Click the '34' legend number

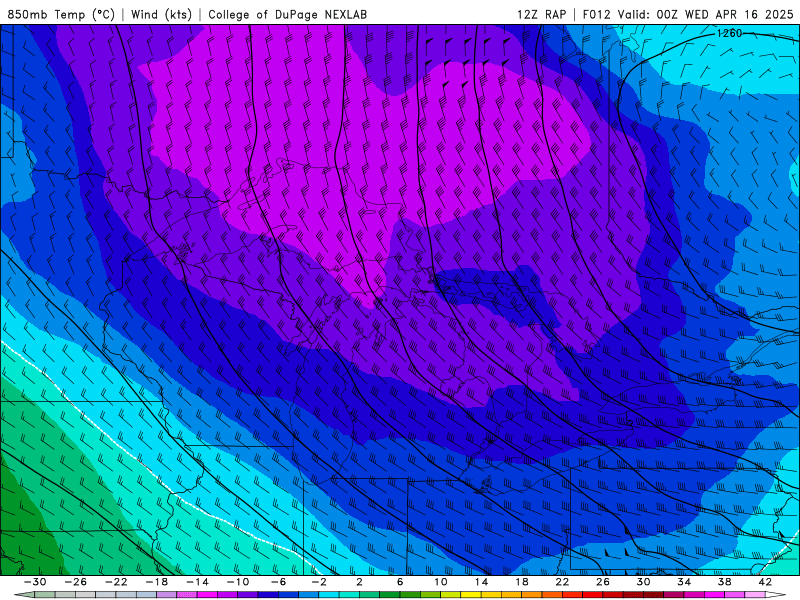[x=684, y=582]
